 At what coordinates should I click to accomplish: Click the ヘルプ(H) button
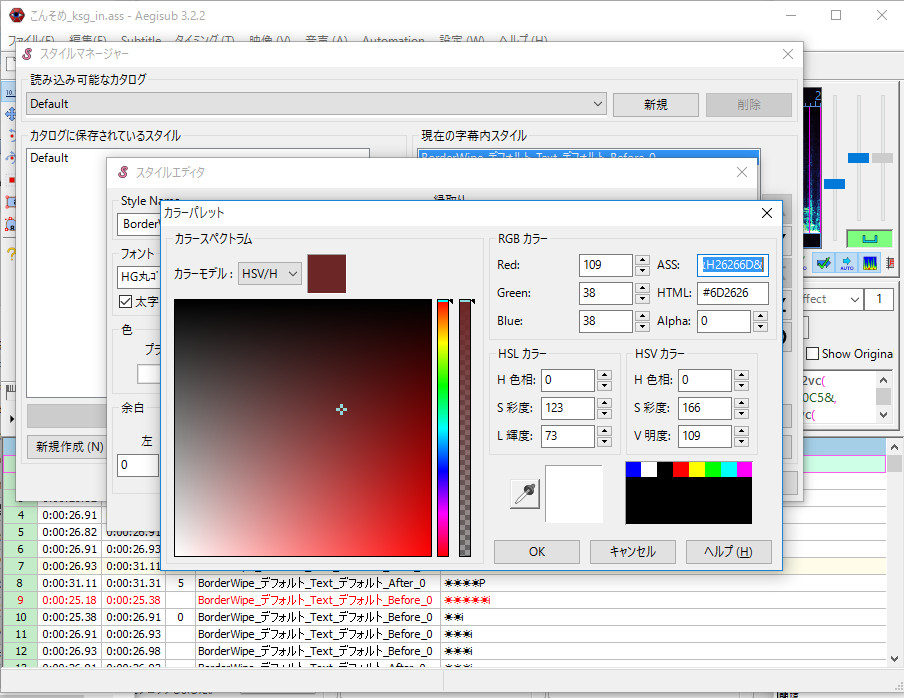click(728, 552)
